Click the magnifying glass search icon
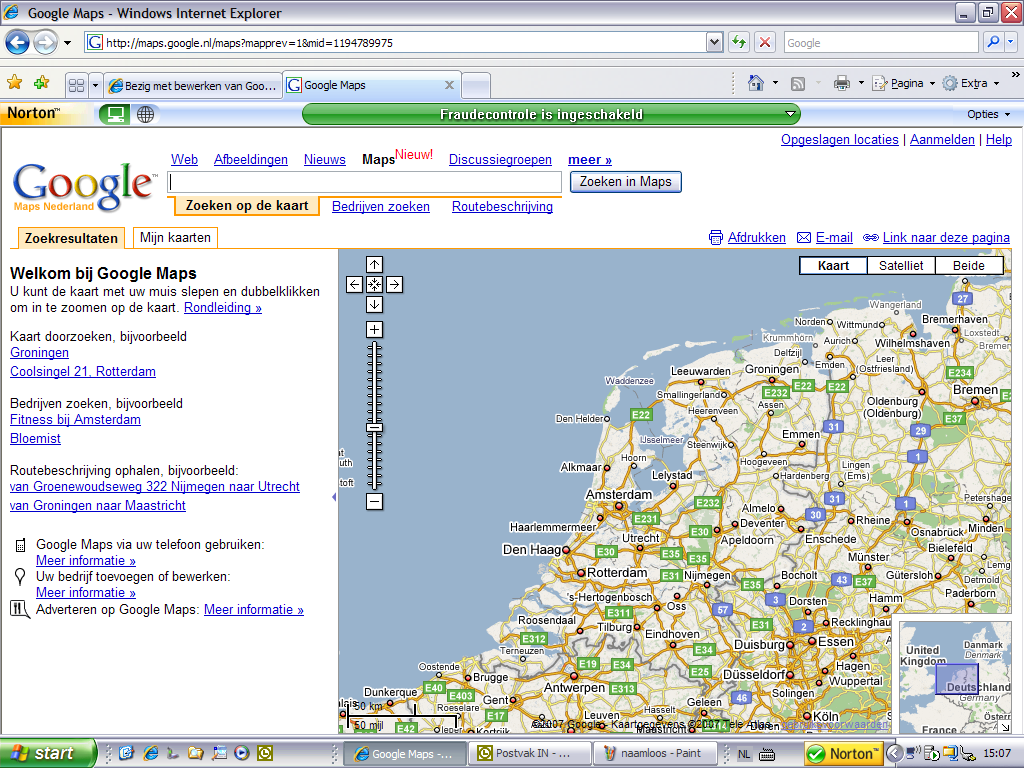1024x768 pixels. click(993, 42)
